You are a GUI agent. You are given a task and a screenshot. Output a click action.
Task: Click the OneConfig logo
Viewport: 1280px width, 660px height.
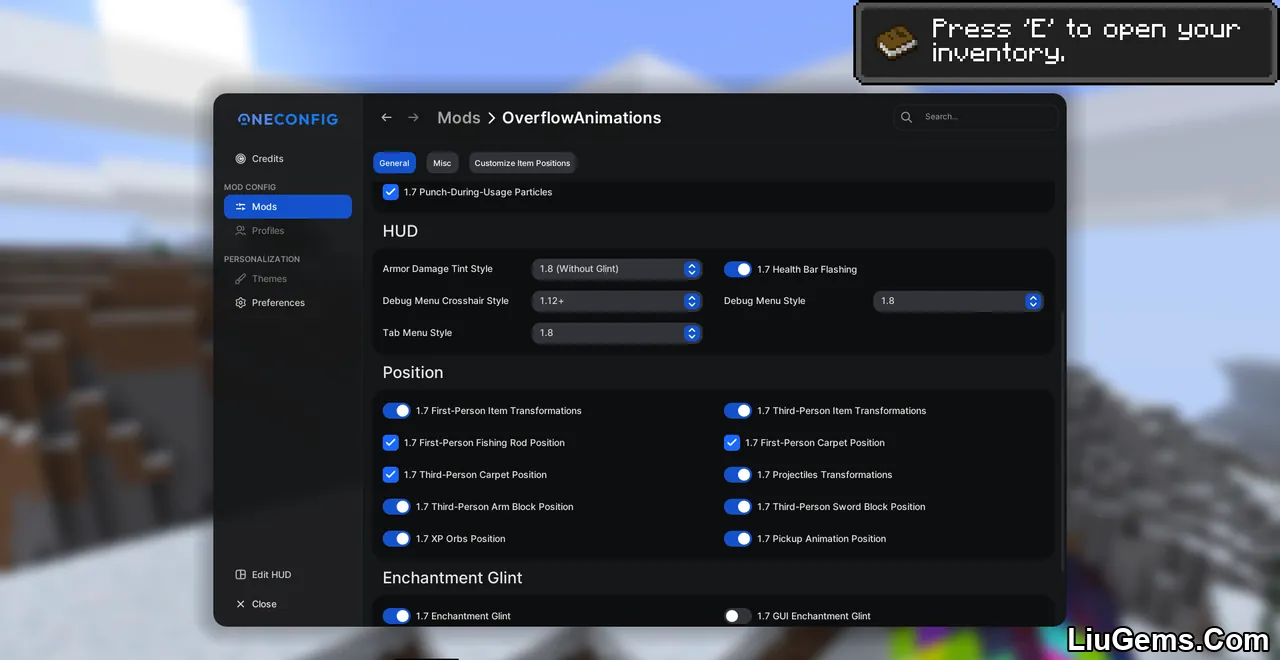coord(288,119)
